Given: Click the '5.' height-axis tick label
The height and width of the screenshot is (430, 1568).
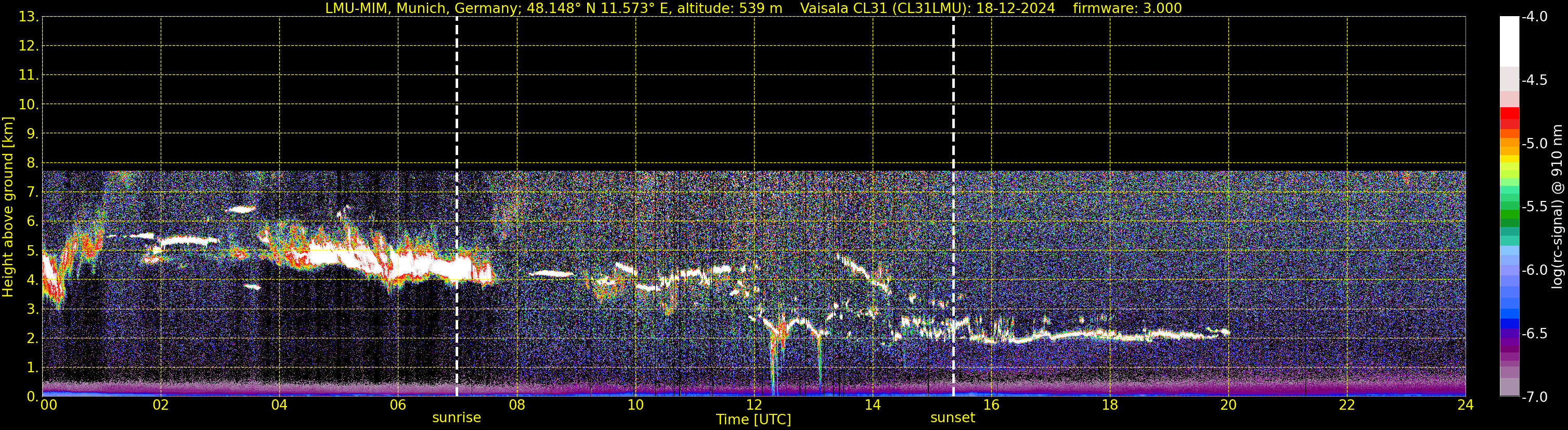Looking at the screenshot, I should tap(32, 251).
